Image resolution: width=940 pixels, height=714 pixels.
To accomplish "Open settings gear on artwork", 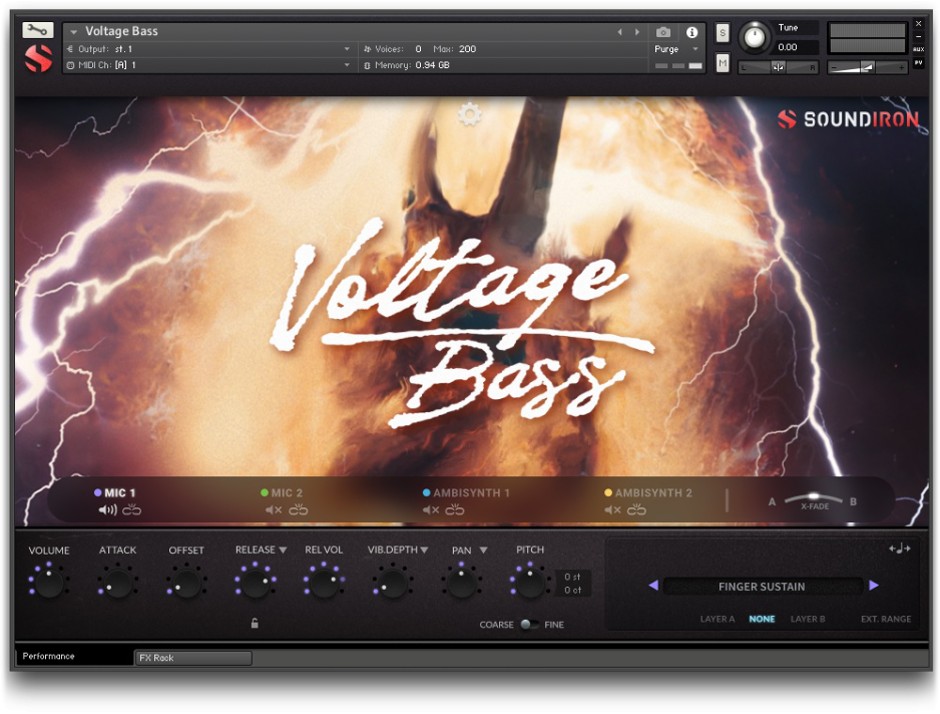I will [x=469, y=114].
